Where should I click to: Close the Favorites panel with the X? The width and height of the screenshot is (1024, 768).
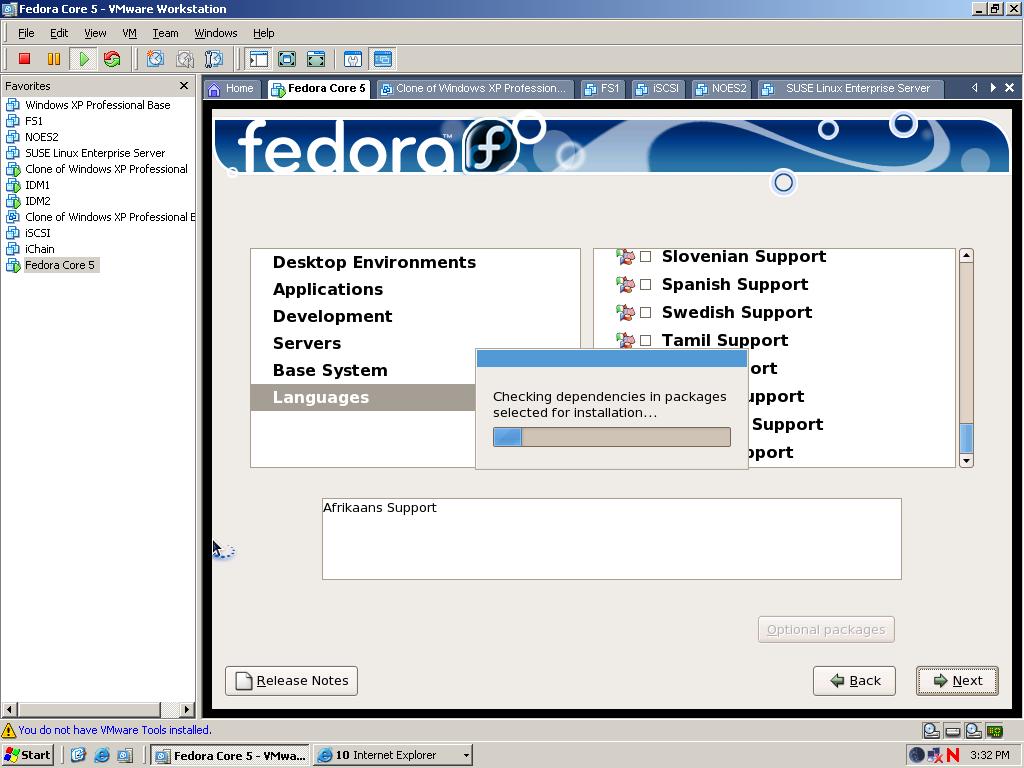[x=184, y=86]
